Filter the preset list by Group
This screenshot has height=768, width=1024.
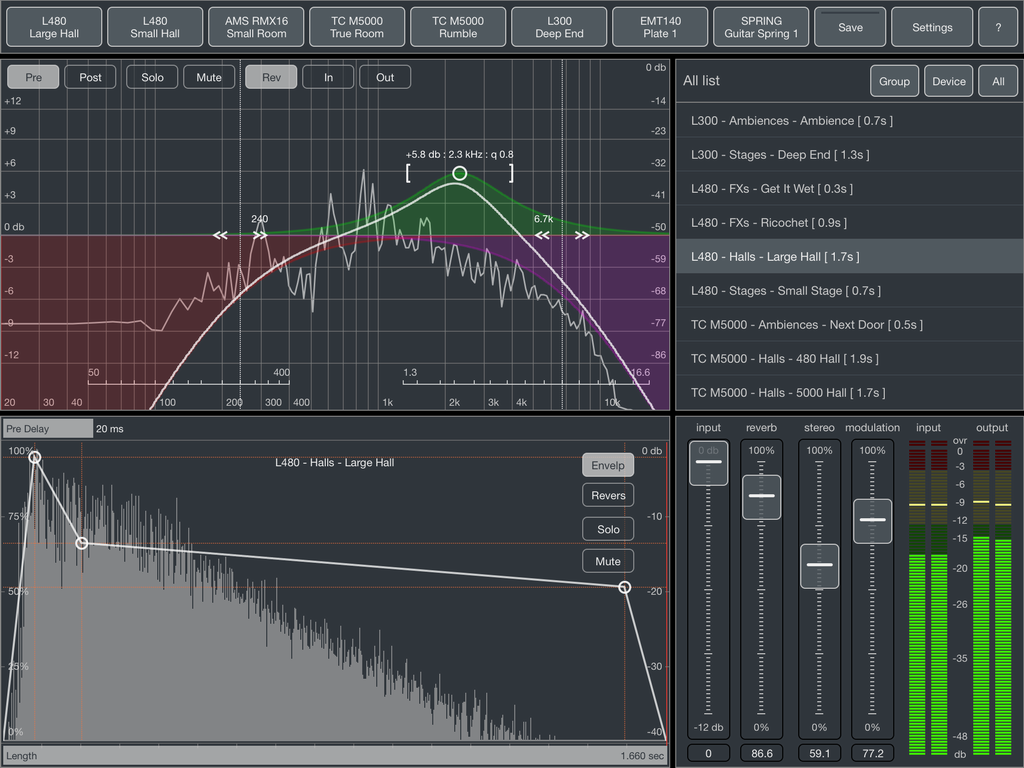click(x=895, y=81)
